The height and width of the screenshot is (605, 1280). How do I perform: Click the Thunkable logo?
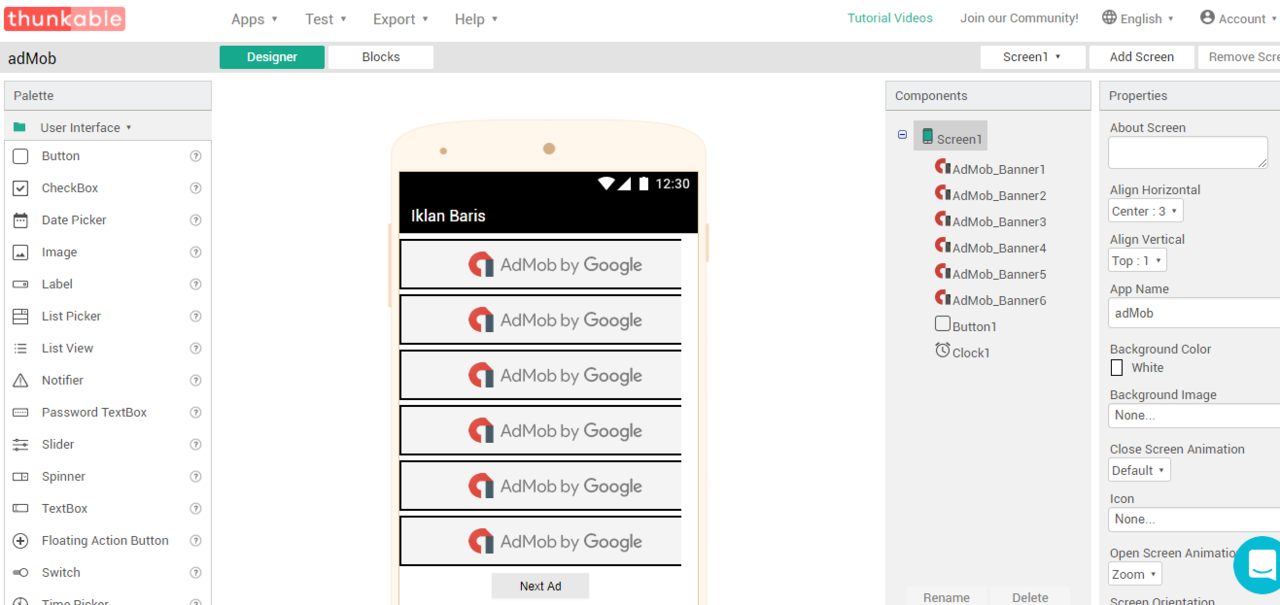[x=65, y=18]
